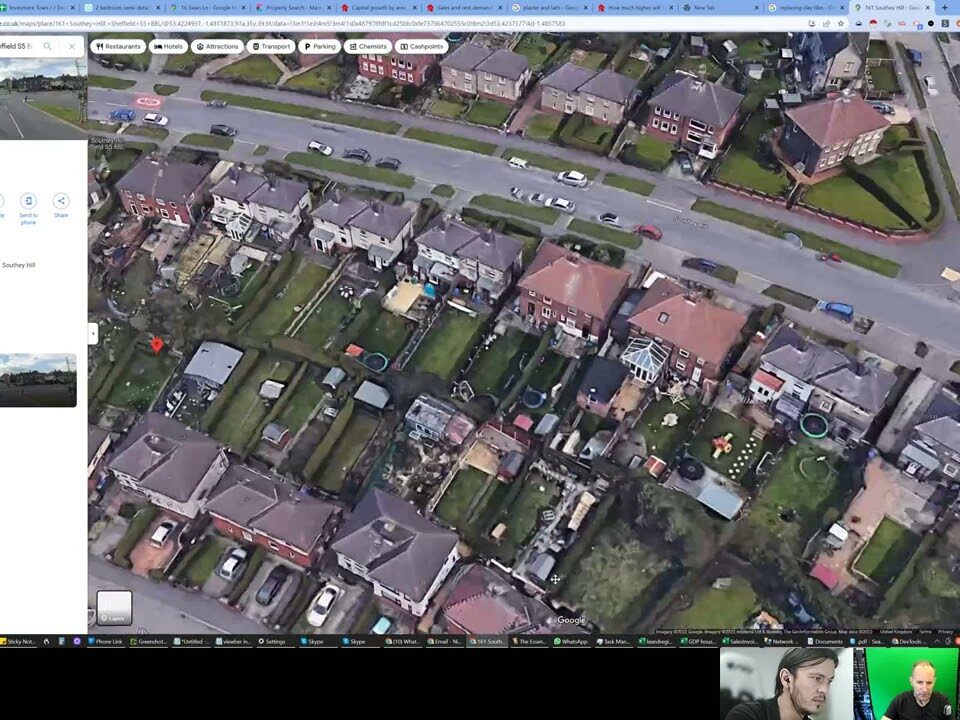
Task: Open the Street View photo thumbnail
Action: click(38, 380)
